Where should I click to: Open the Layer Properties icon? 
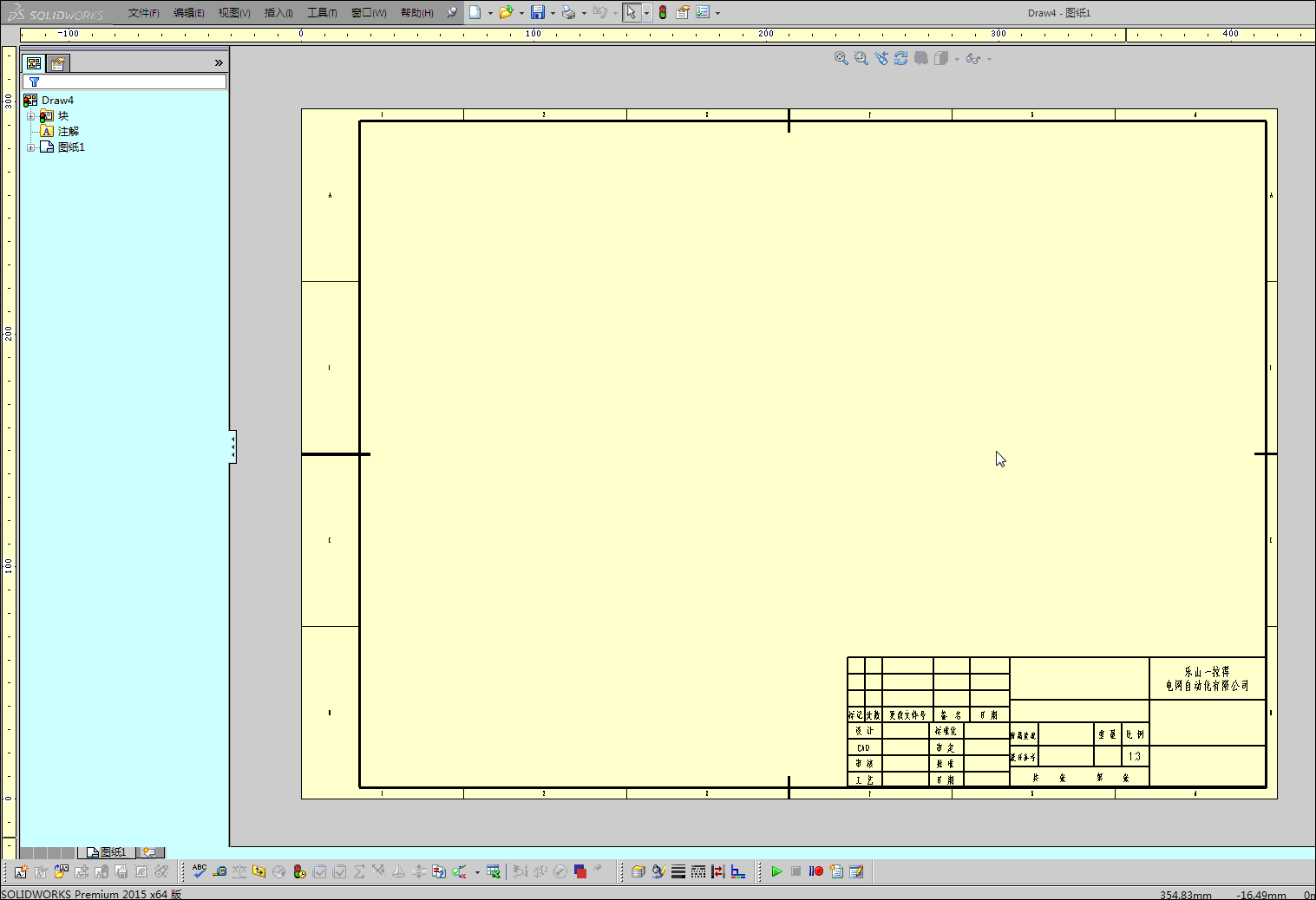638,871
